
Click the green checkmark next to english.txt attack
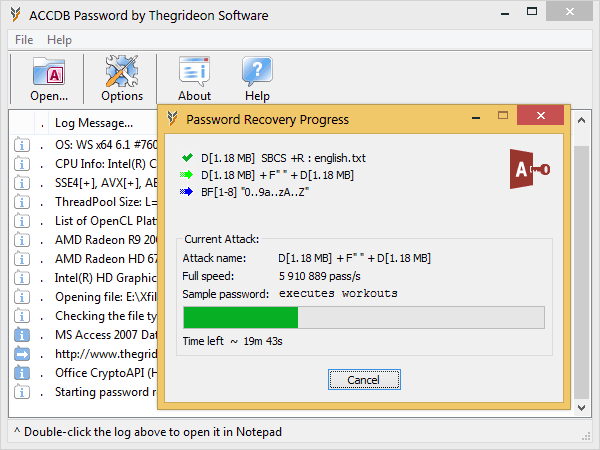(187, 158)
